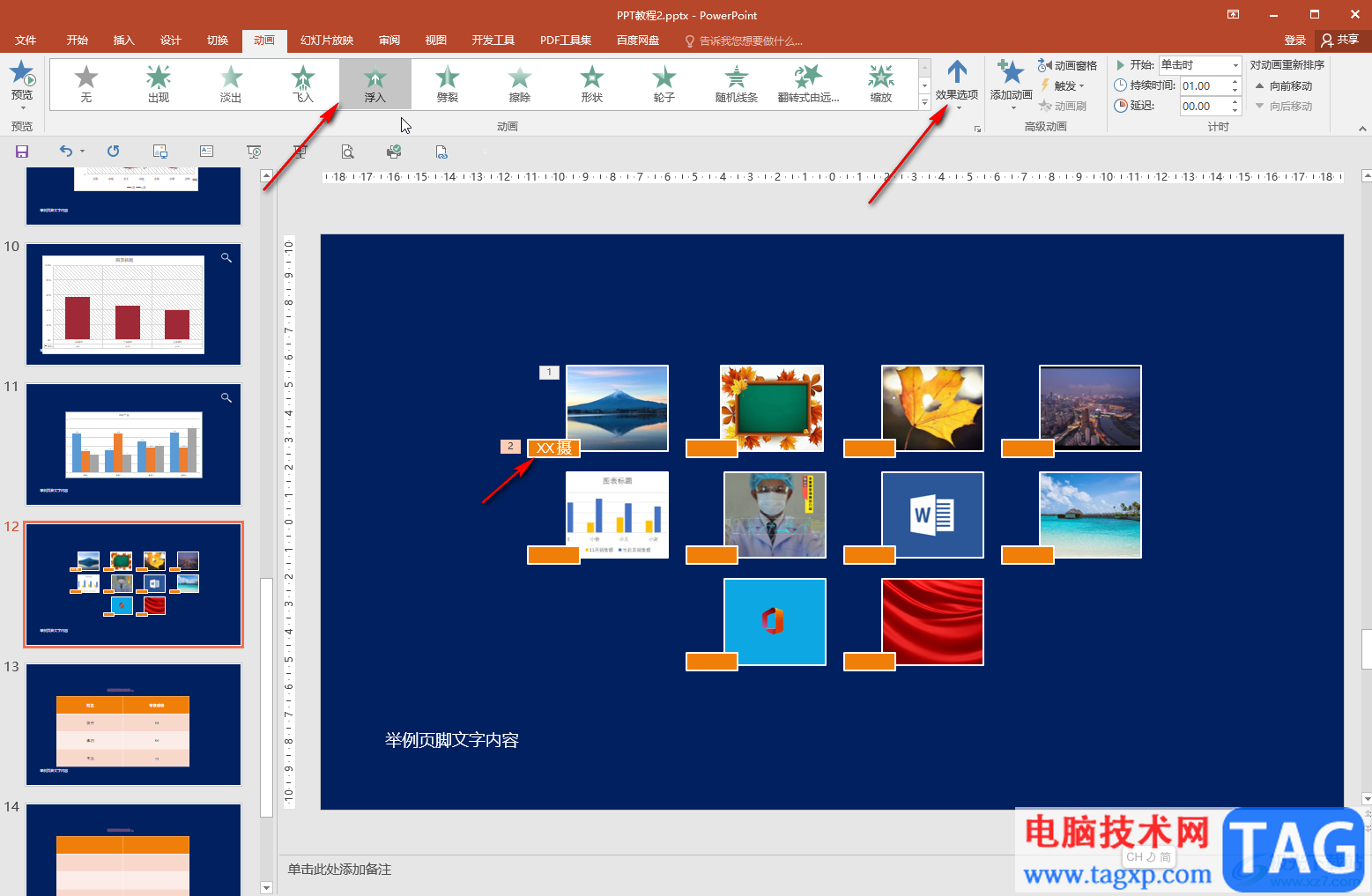Viewport: 1372px width, 896px height.
Task: Click the Redo circular arrow icon
Action: 113,152
